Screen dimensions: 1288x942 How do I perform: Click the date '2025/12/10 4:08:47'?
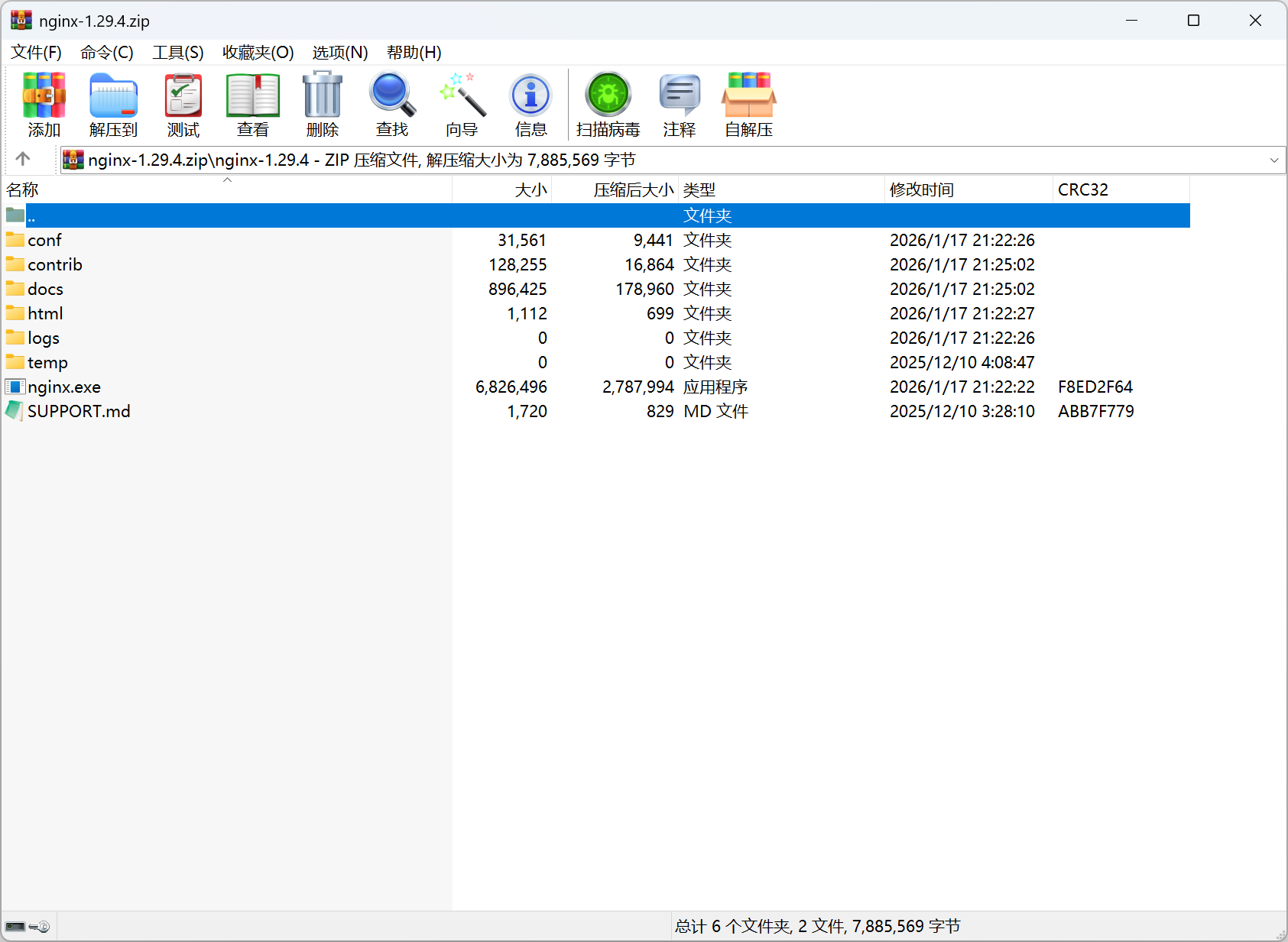(x=962, y=362)
